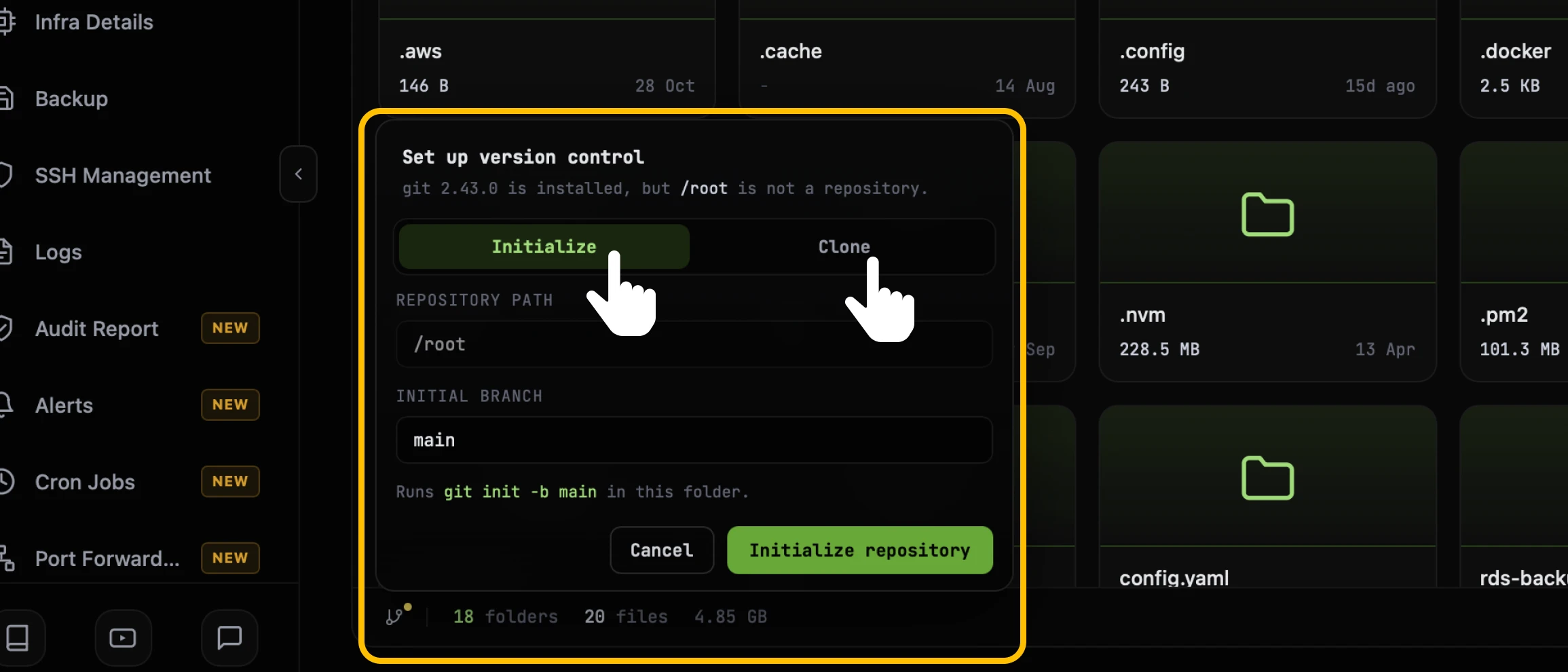Viewport: 1568px width, 672px height.
Task: Open Audit Report in sidebar
Action: point(96,329)
